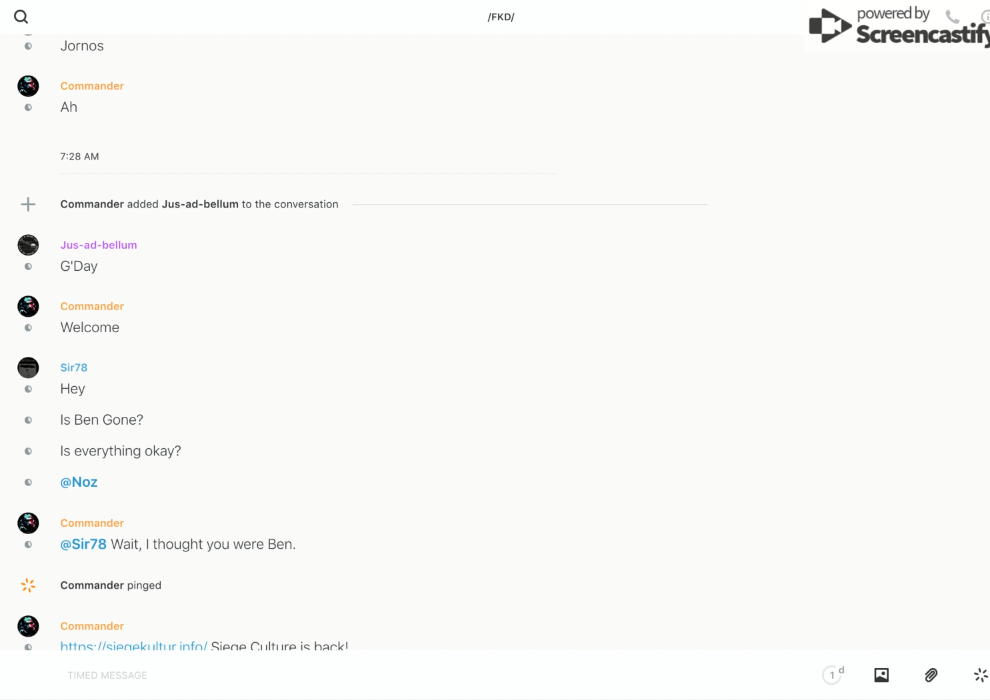Click Commander's name above the "Ah" message

(x=92, y=86)
